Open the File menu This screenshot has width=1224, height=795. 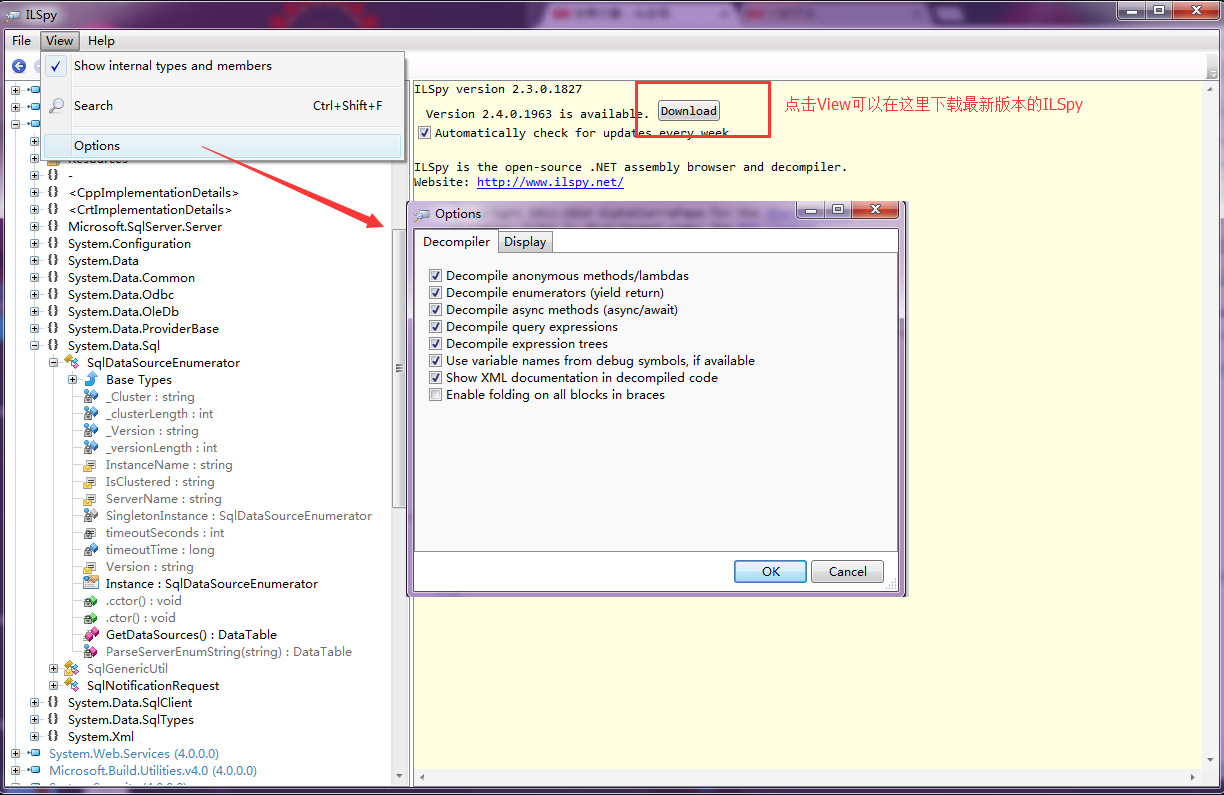click(x=21, y=41)
